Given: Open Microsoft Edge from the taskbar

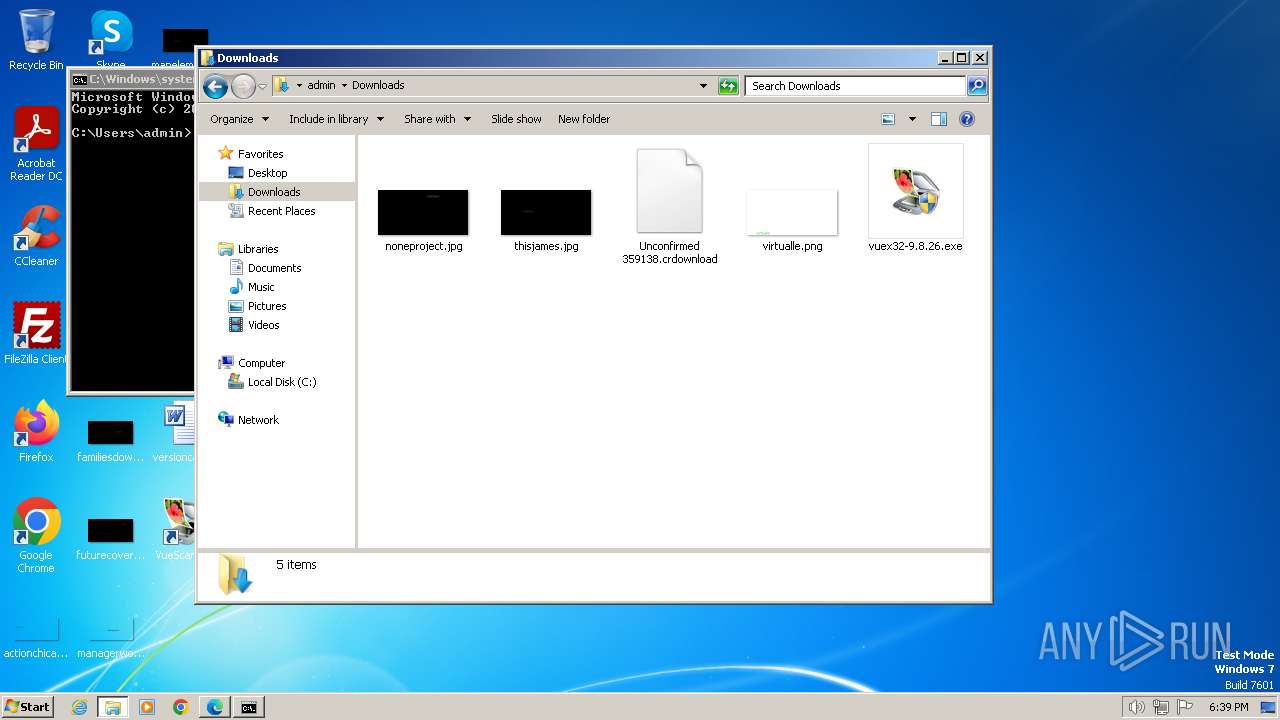Looking at the screenshot, I should click(215, 707).
